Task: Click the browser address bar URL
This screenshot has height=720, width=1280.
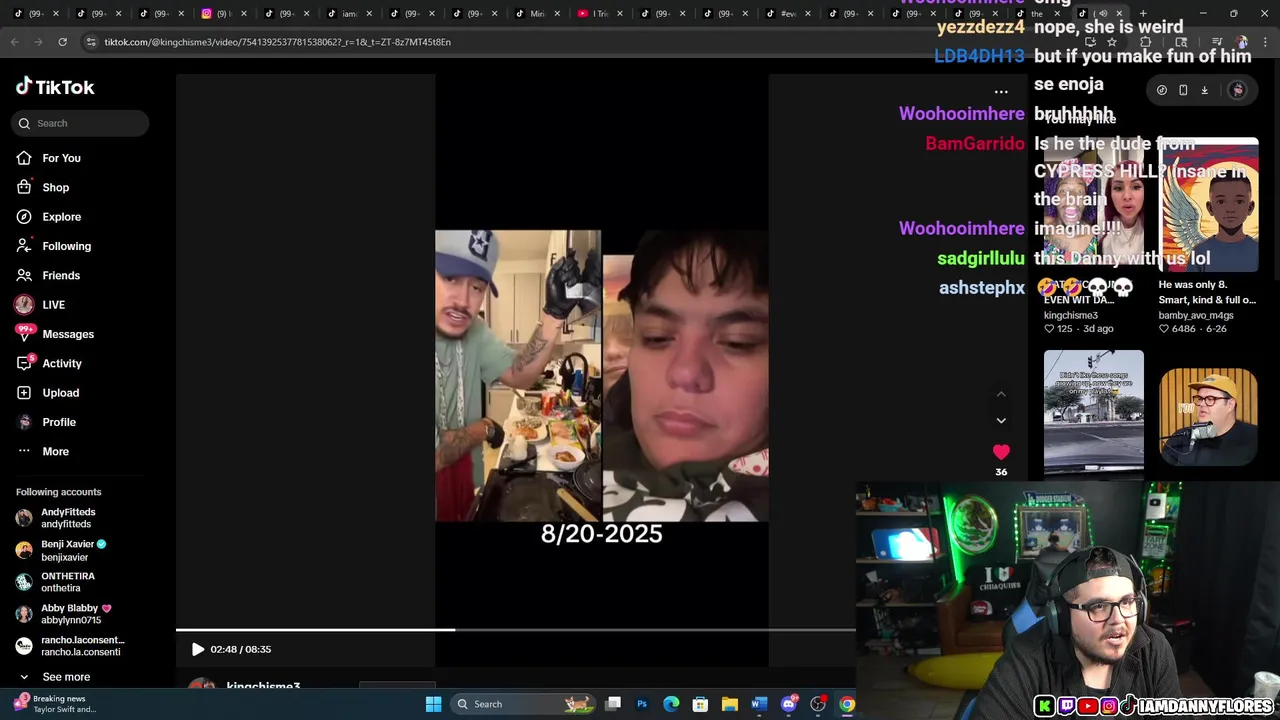Action: (x=278, y=42)
